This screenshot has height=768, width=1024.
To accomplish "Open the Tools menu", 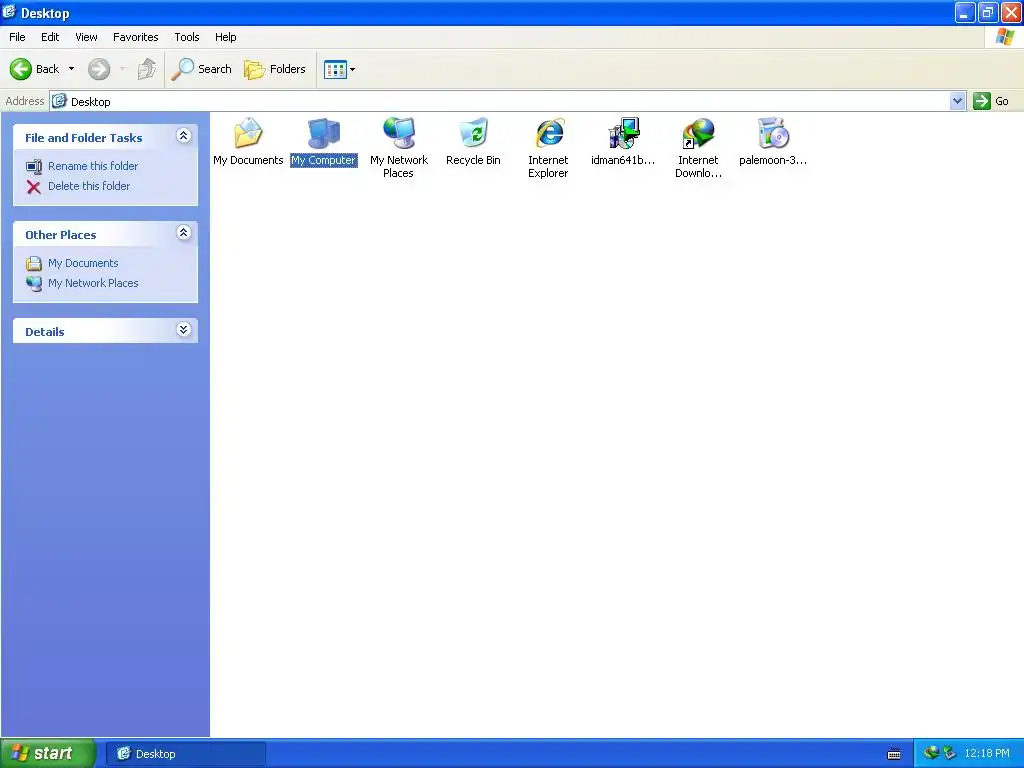I will pos(187,37).
